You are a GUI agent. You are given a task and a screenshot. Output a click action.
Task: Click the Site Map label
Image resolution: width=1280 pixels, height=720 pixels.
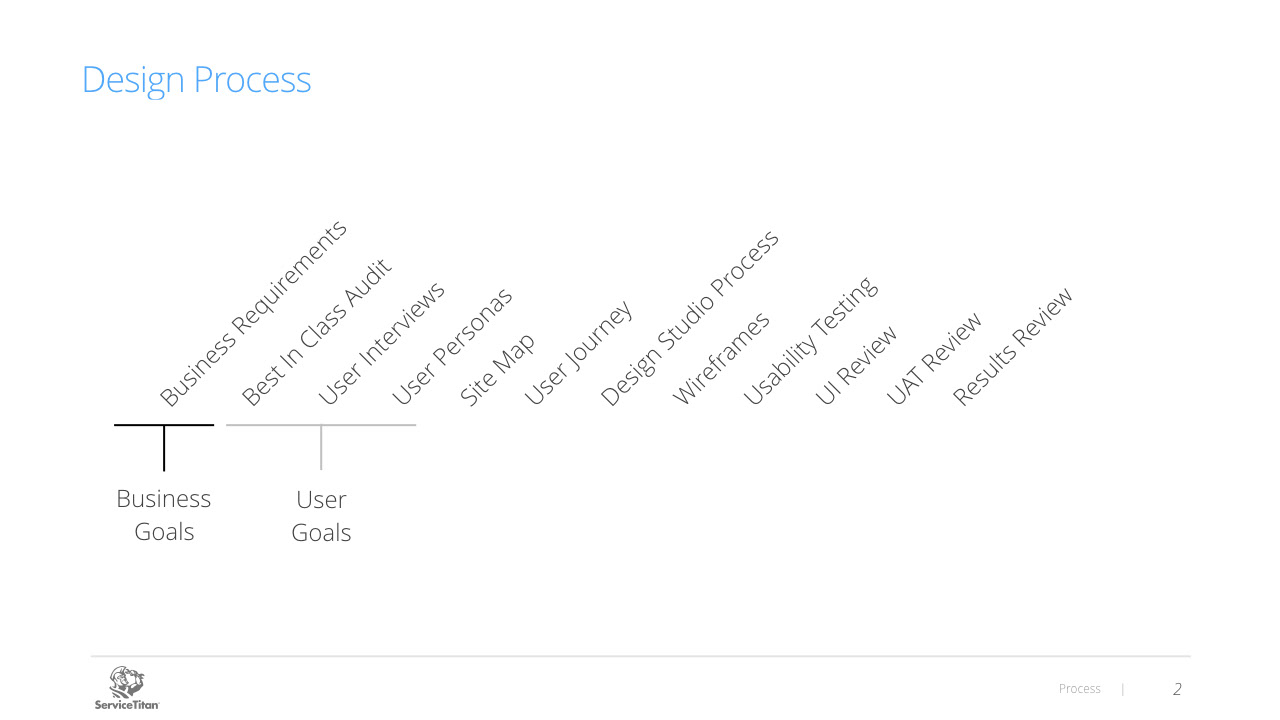pyautogui.click(x=497, y=370)
